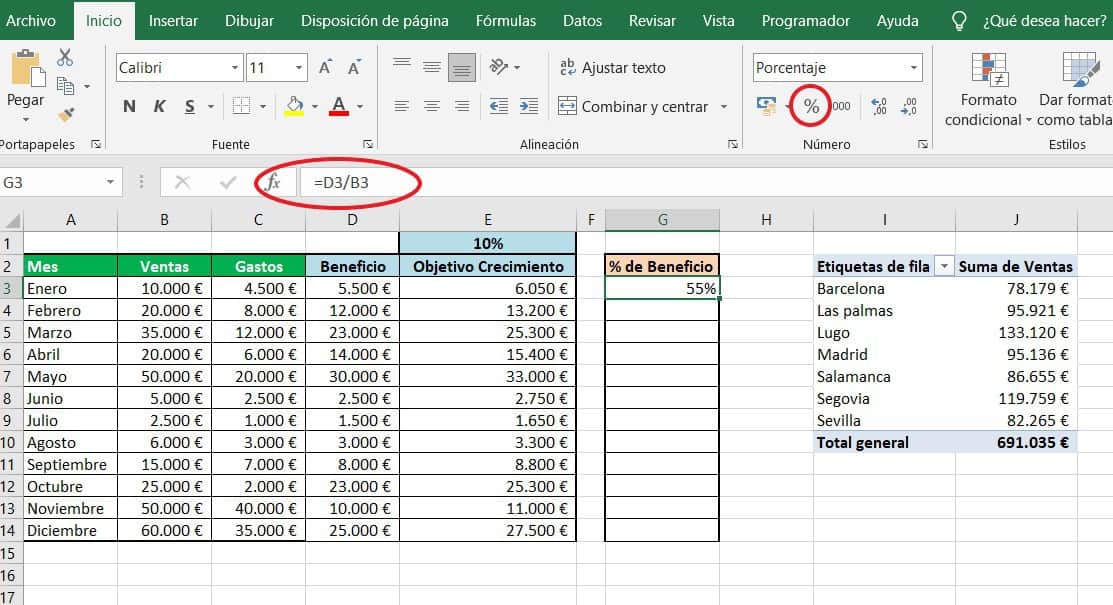The height and width of the screenshot is (605, 1113).
Task: Click the accounting currency format icon
Action: coord(767,107)
